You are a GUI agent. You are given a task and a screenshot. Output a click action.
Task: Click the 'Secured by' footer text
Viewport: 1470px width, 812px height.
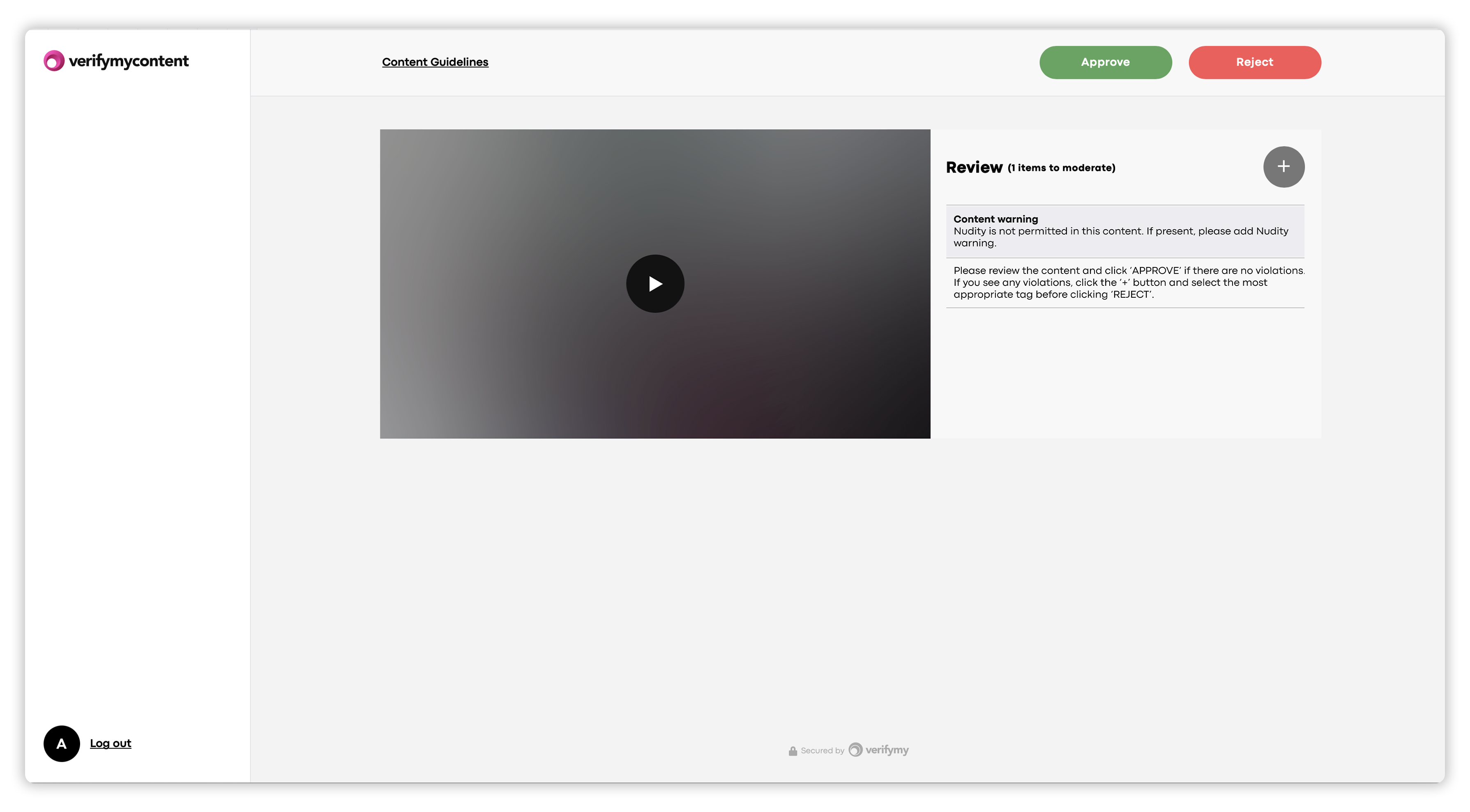click(x=822, y=750)
